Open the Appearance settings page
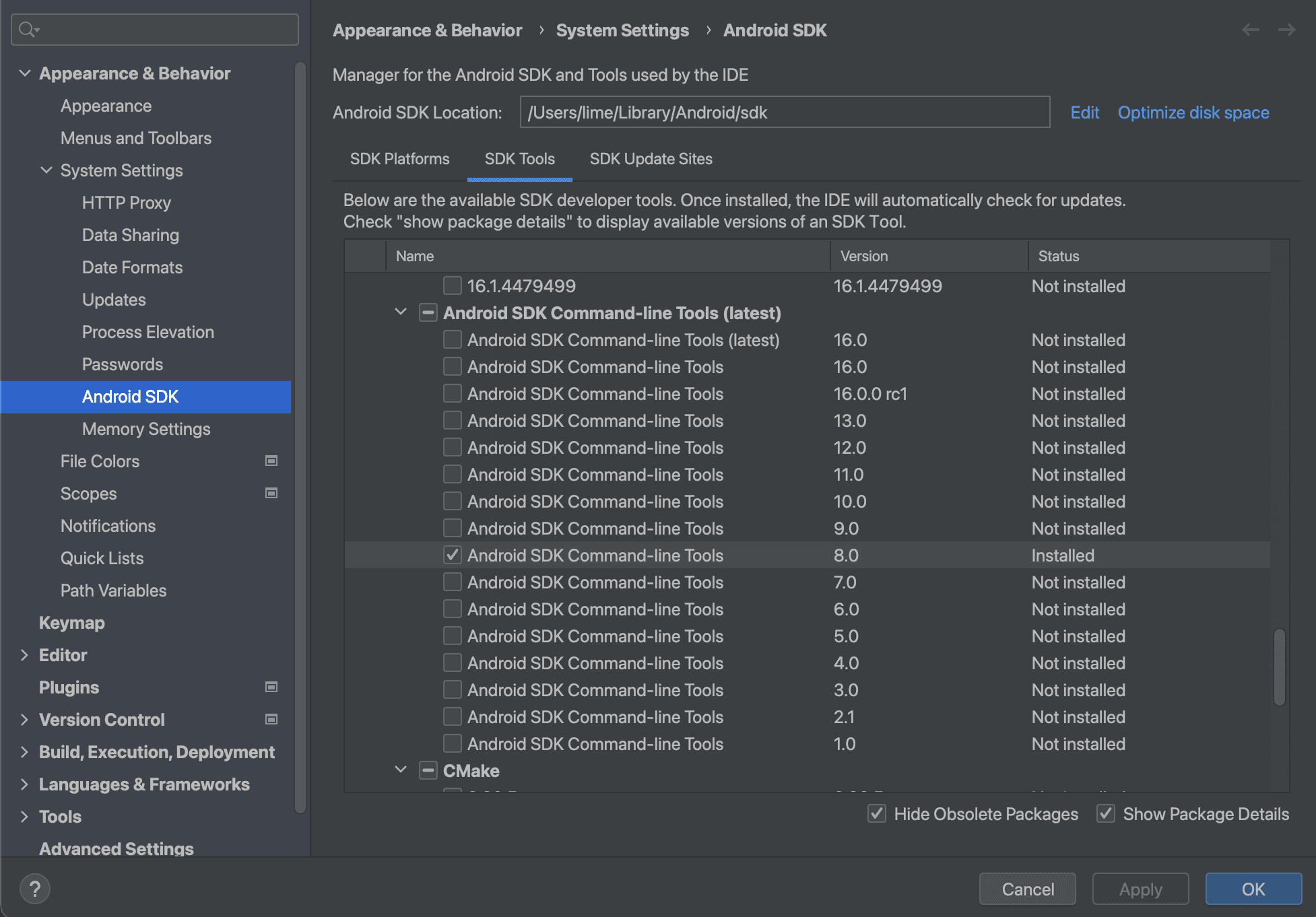This screenshot has height=917, width=1316. coord(106,106)
